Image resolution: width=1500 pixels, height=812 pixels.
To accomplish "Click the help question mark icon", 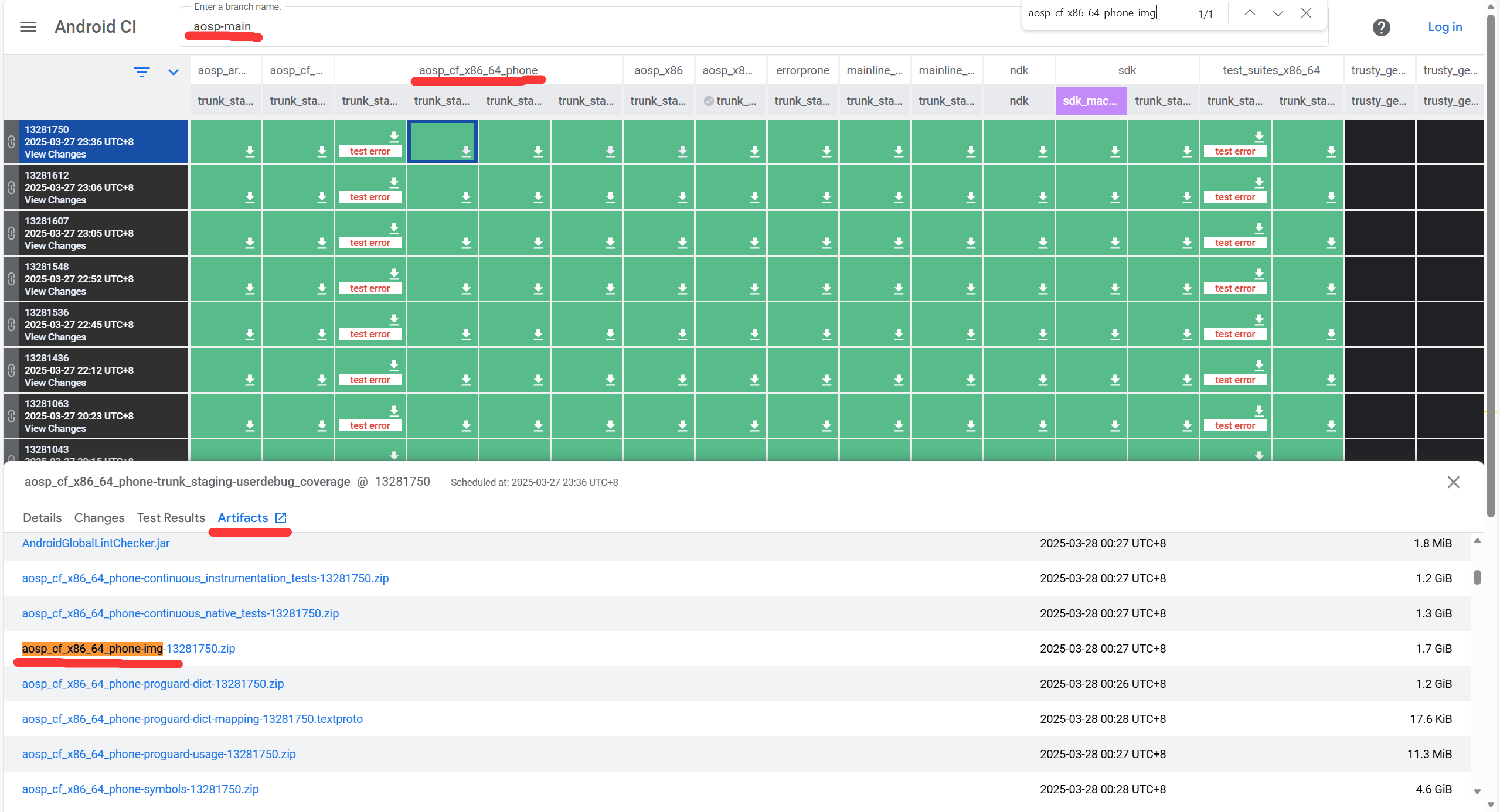I will pos(1381,28).
